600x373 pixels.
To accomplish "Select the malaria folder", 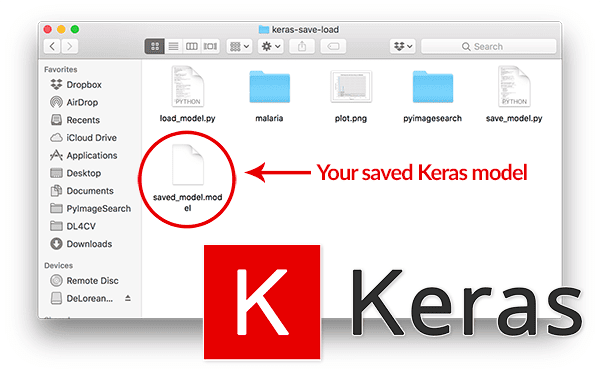I will tap(269, 87).
